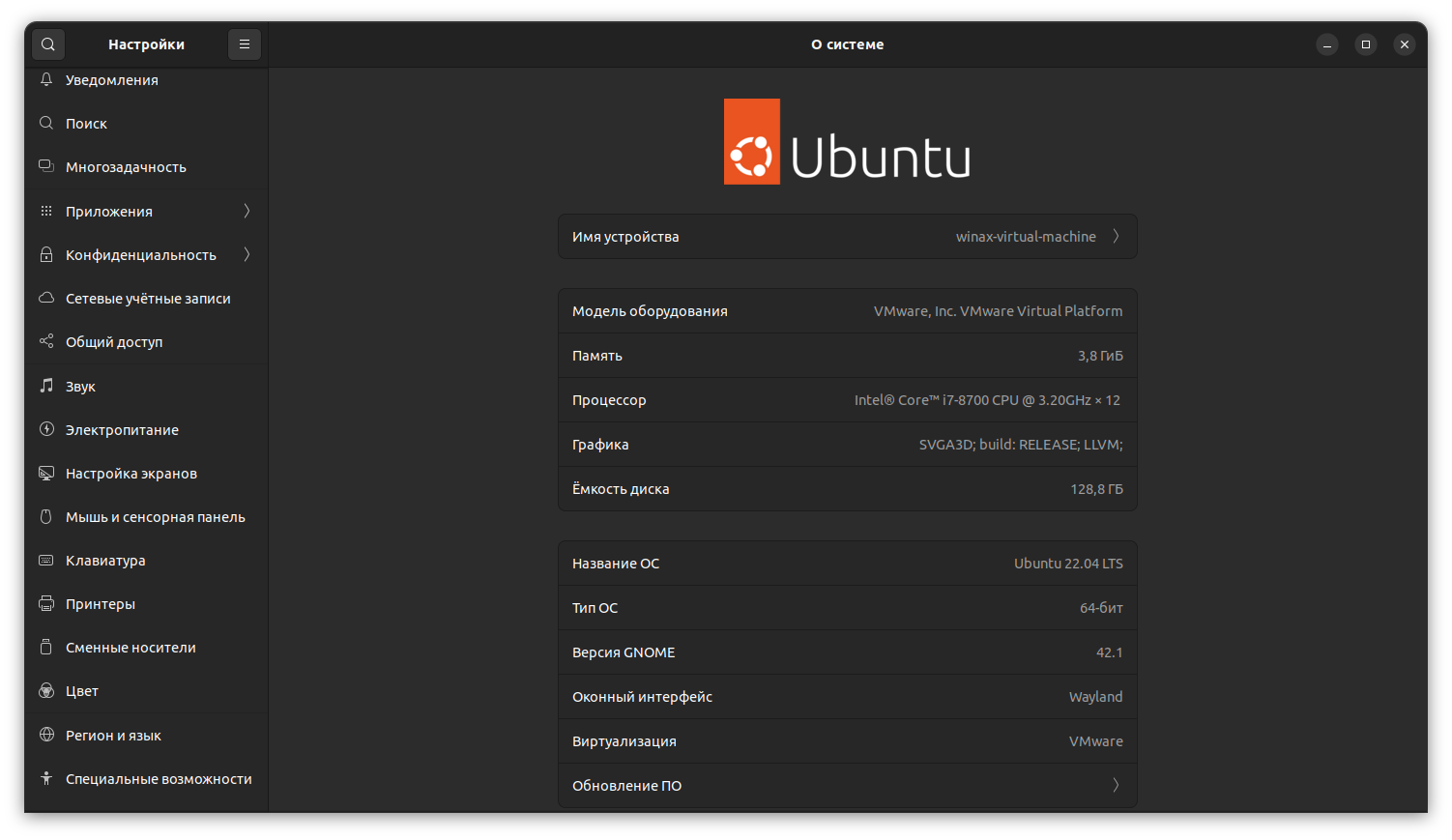Select Клавиатура in the sidebar
The height and width of the screenshot is (840, 1452).
point(146,560)
